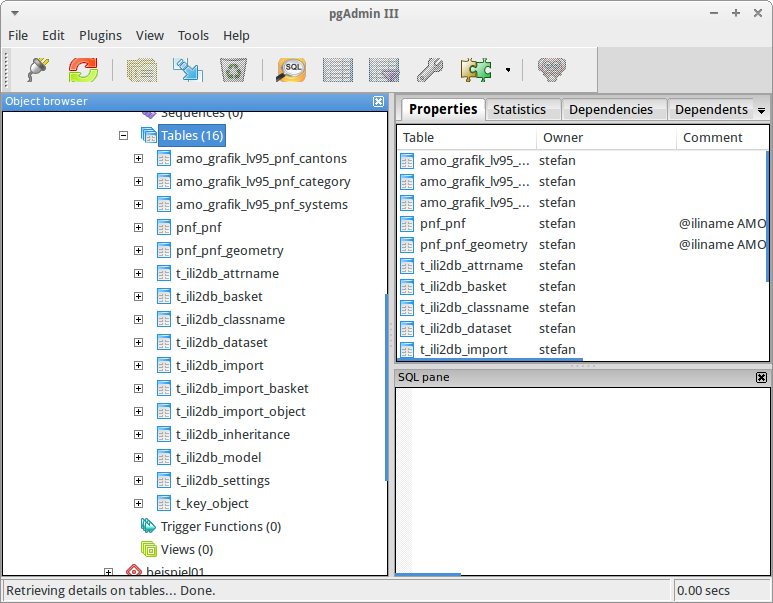Open the plugins dropdown arrow
The height and width of the screenshot is (603, 773).
click(x=508, y=70)
